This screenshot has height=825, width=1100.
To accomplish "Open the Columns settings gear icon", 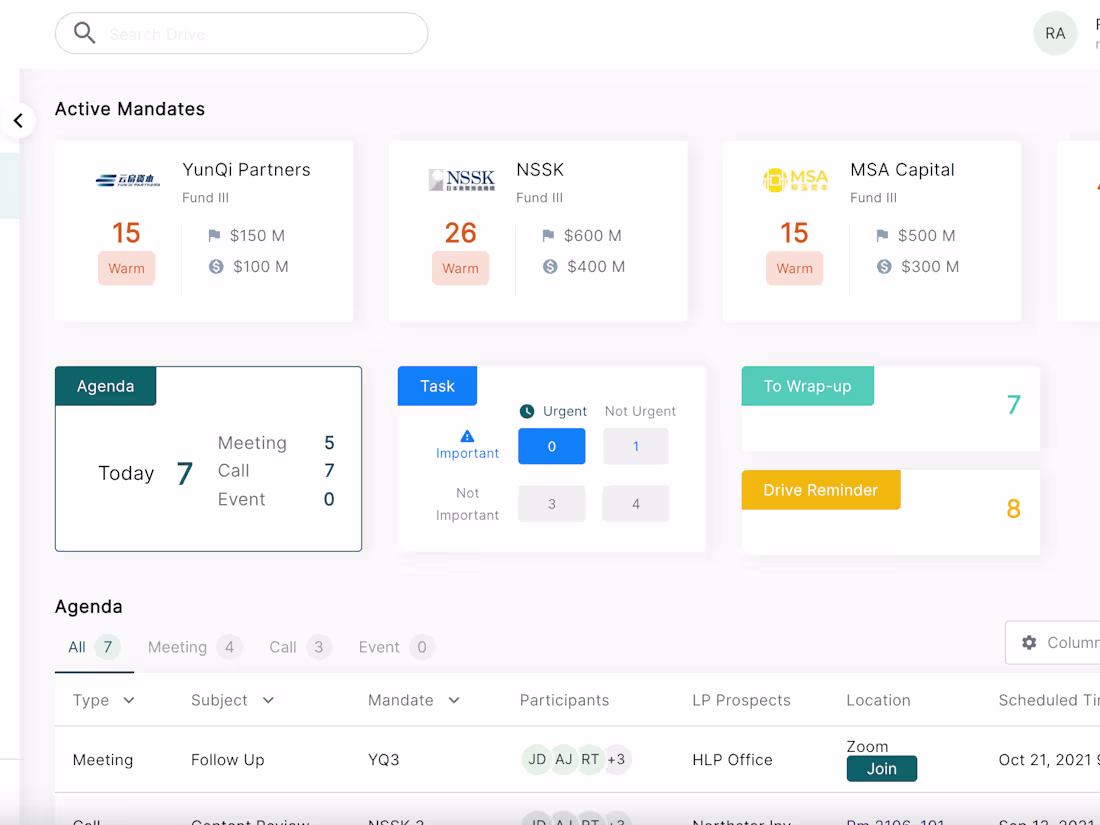I will tap(1030, 642).
